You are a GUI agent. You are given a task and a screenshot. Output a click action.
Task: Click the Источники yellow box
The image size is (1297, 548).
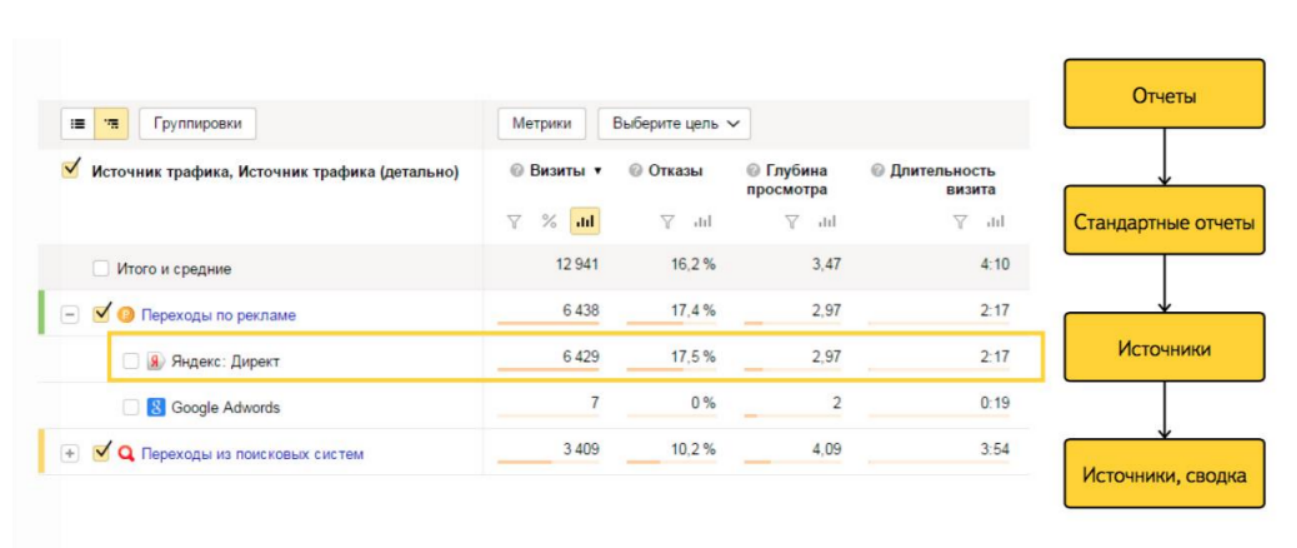[1164, 349]
